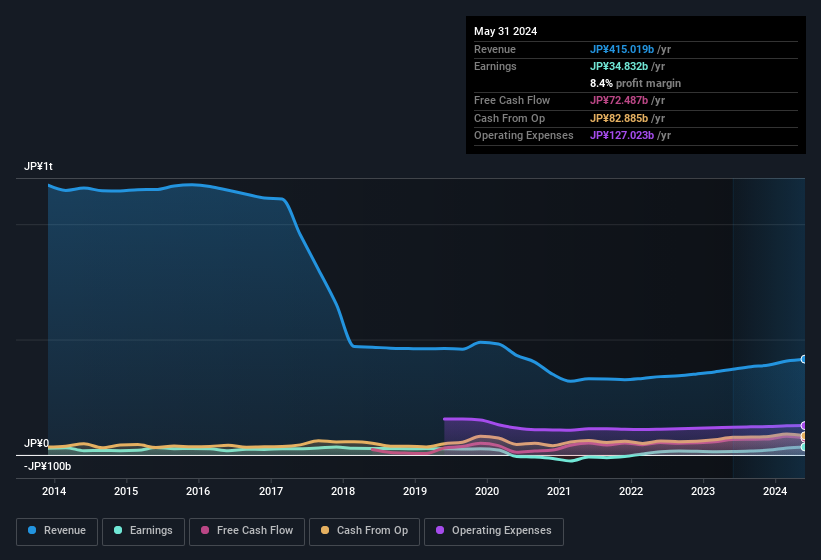Click the purple Operating Expenses legend dot
The height and width of the screenshot is (560, 821).
tap(440, 531)
